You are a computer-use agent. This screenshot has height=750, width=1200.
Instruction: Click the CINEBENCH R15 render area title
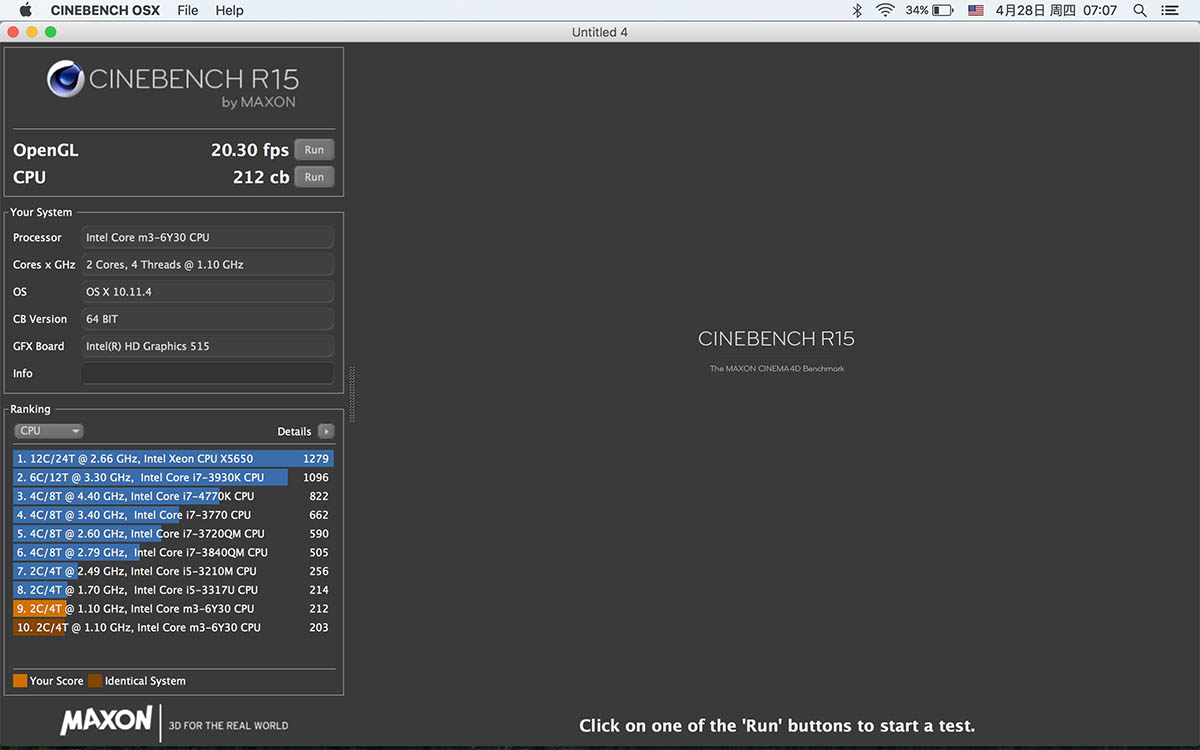776,339
